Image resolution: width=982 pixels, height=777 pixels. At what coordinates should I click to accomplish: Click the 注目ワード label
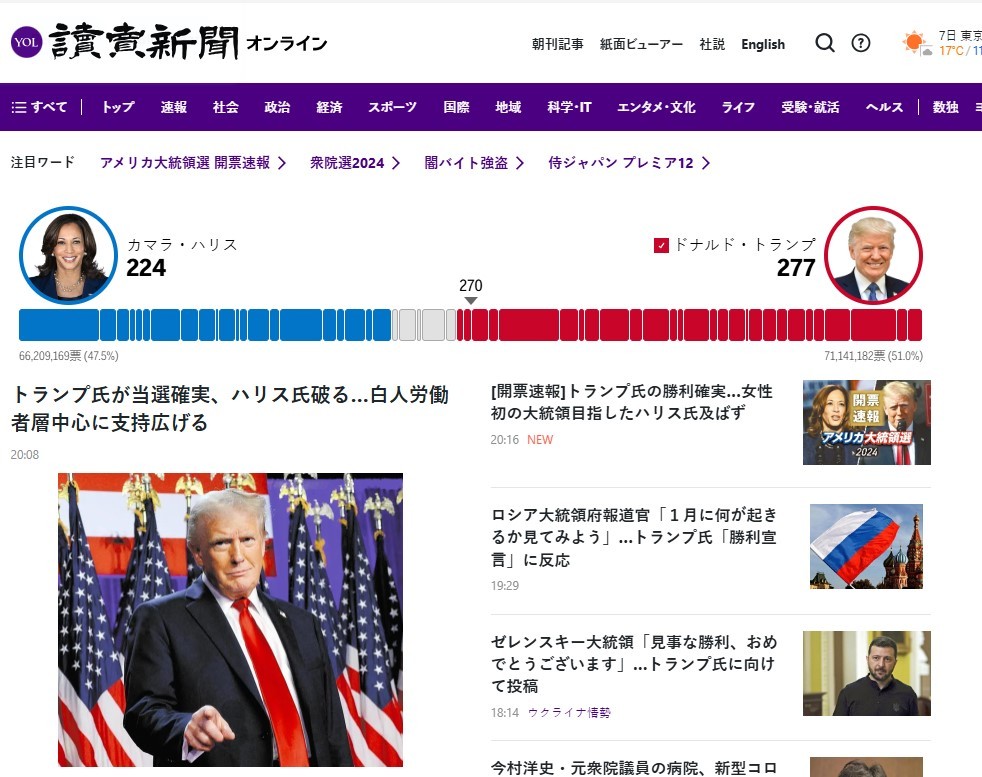pyautogui.click(x=43, y=163)
